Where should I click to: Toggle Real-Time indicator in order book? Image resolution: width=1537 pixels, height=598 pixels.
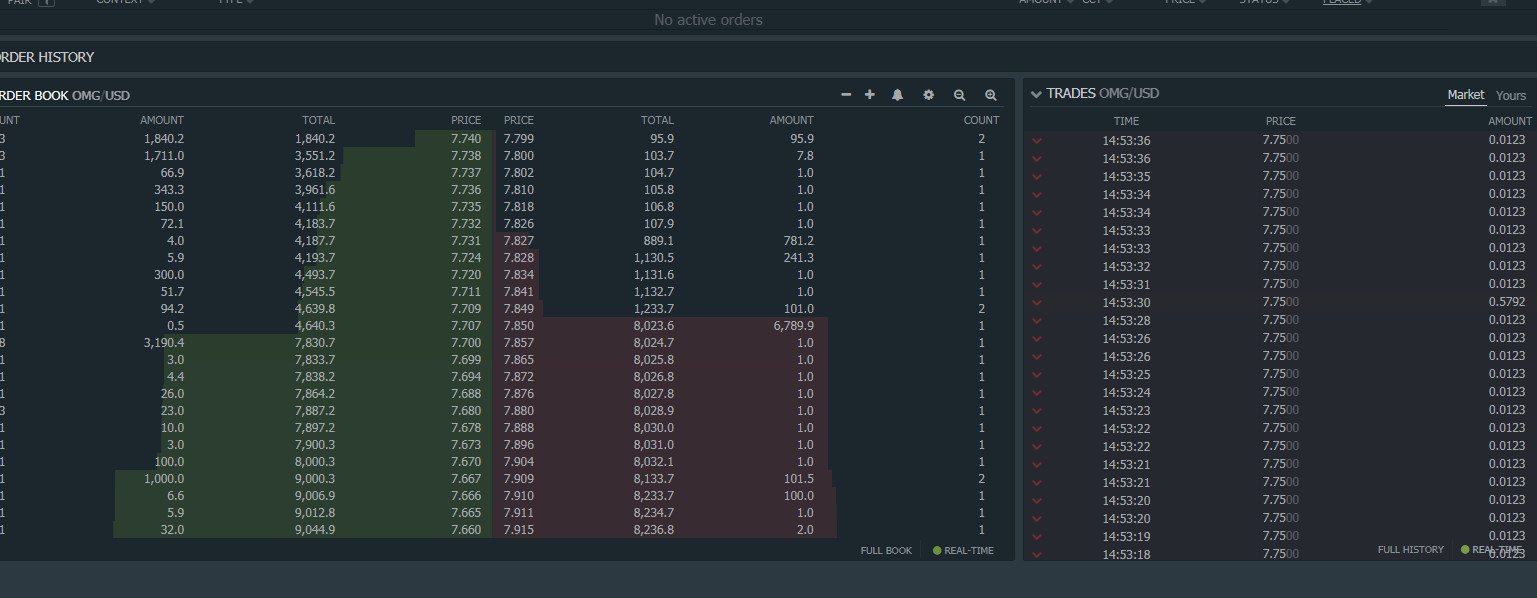(963, 551)
